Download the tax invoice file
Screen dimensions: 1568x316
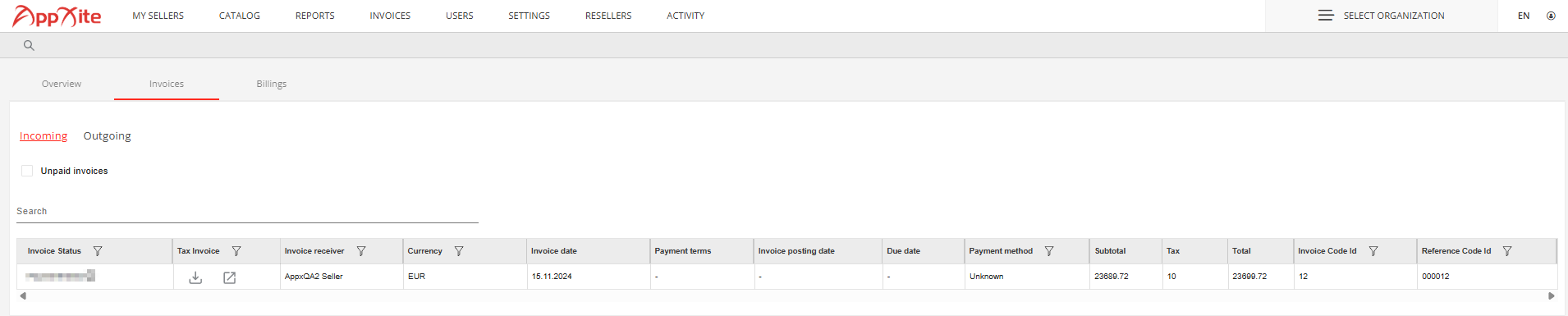[195, 277]
